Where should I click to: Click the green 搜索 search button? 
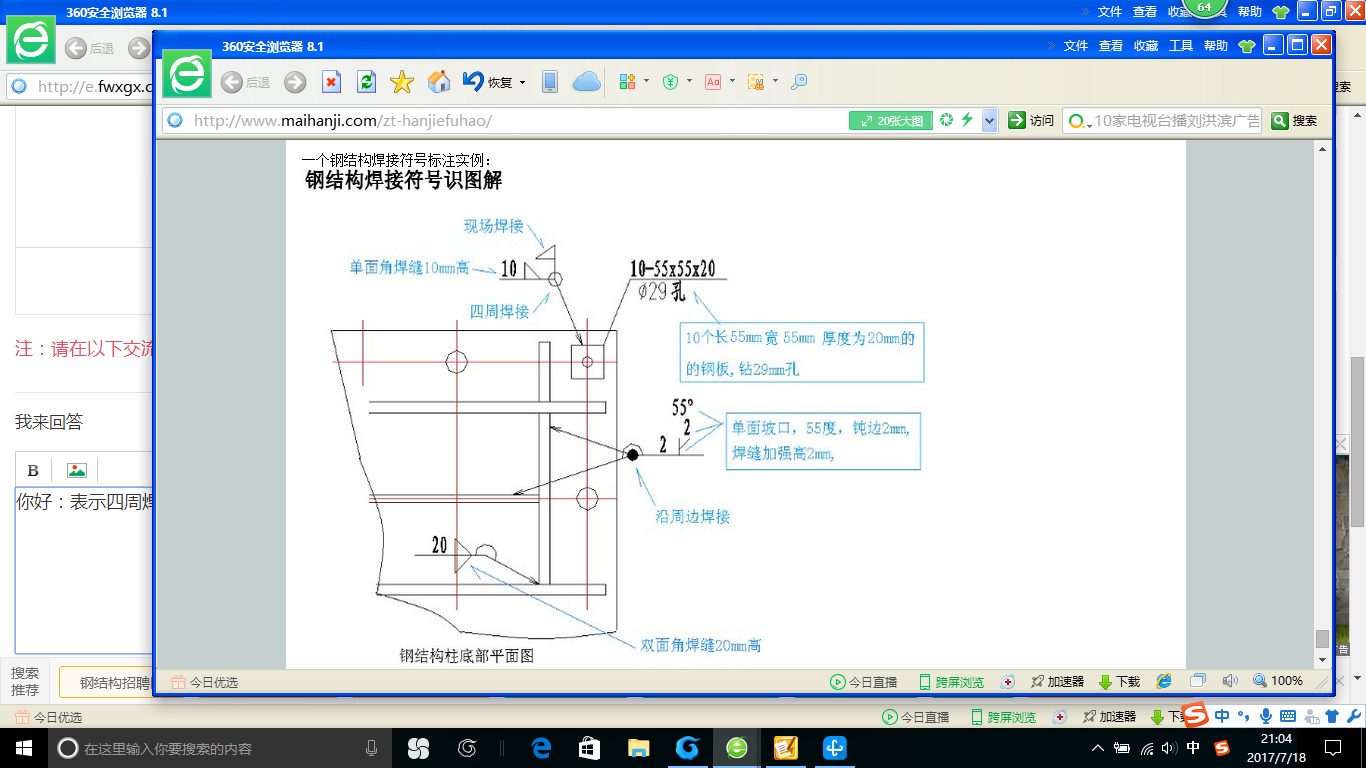(1294, 120)
